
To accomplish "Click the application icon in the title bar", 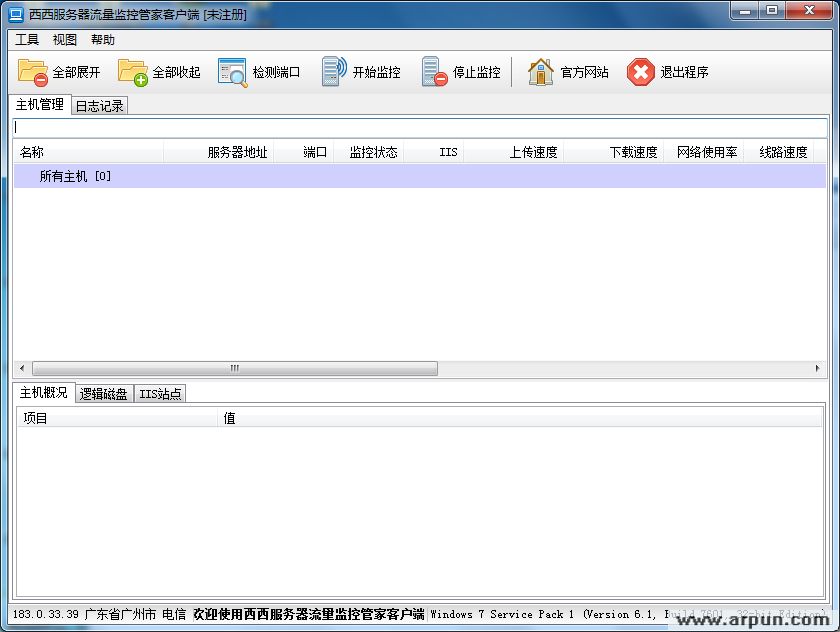I will pos(14,11).
